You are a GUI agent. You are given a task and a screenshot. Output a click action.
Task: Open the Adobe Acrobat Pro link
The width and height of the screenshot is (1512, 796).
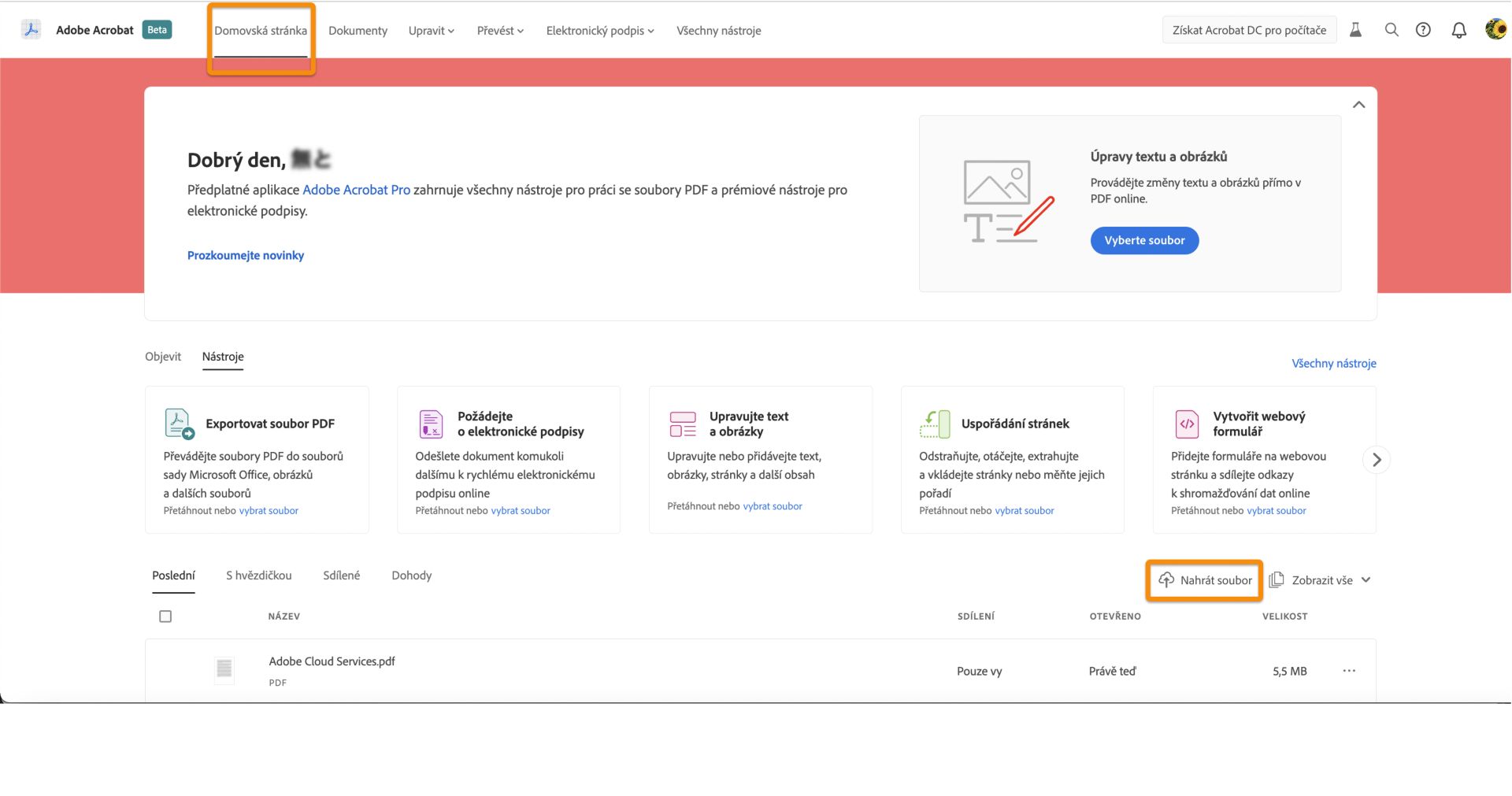click(x=356, y=190)
